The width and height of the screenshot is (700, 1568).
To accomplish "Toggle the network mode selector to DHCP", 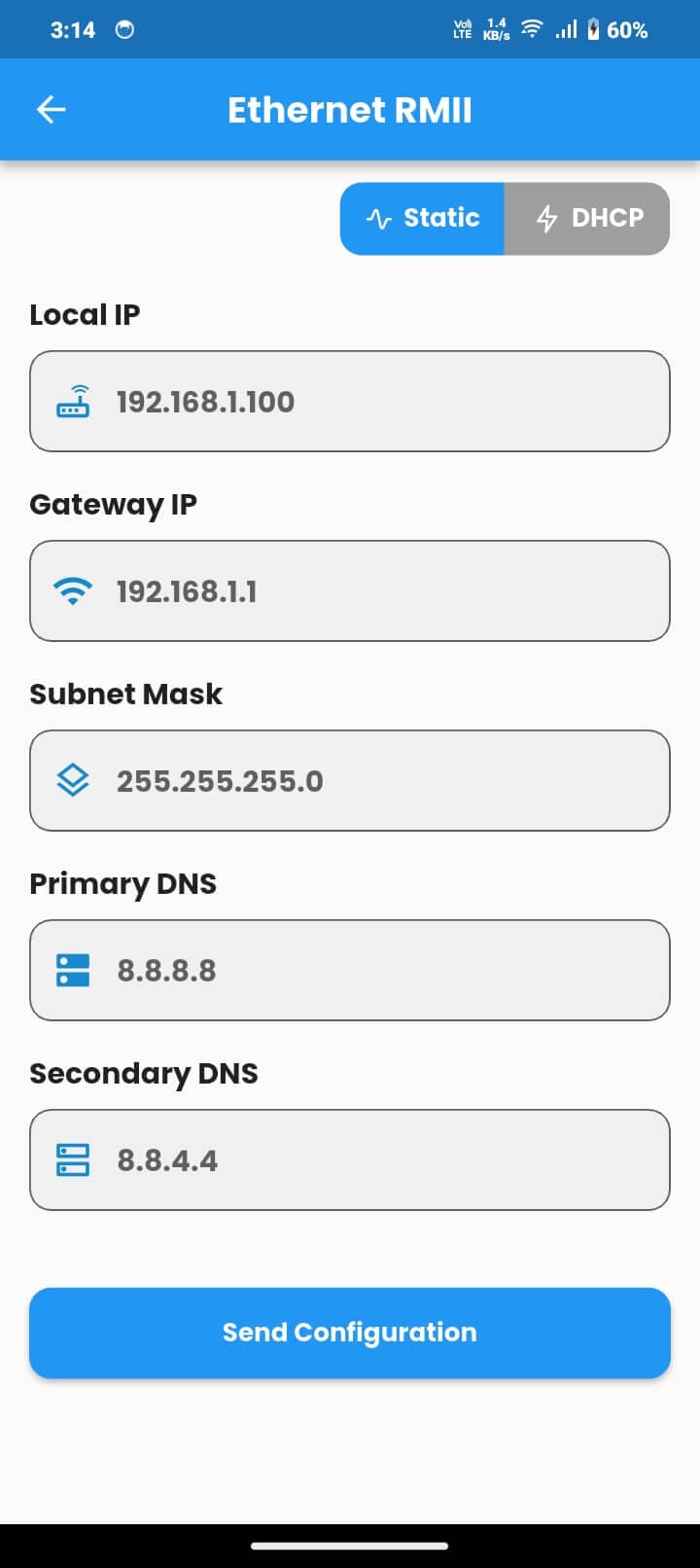I will [586, 218].
